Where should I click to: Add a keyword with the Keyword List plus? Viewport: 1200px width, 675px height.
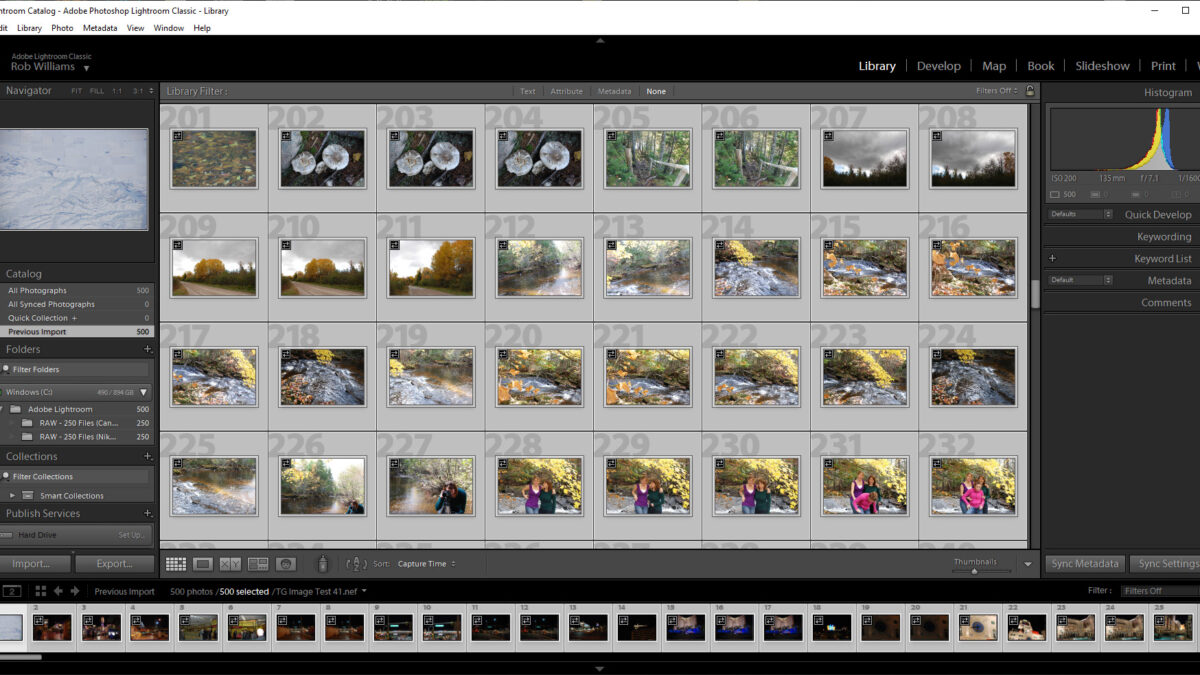tap(1052, 259)
